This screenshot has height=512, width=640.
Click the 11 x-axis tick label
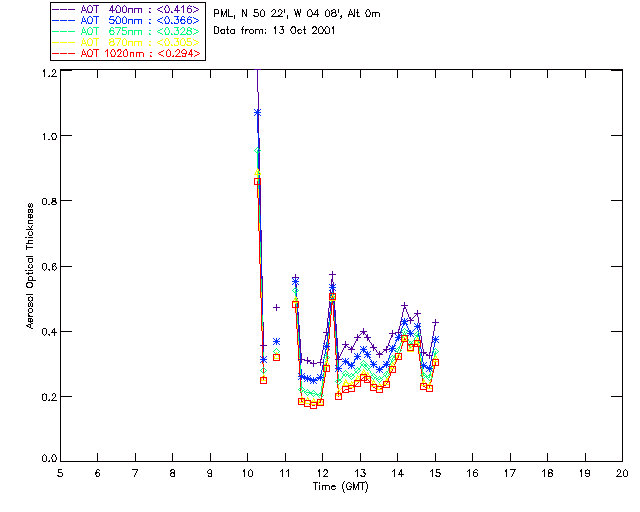[x=285, y=473]
